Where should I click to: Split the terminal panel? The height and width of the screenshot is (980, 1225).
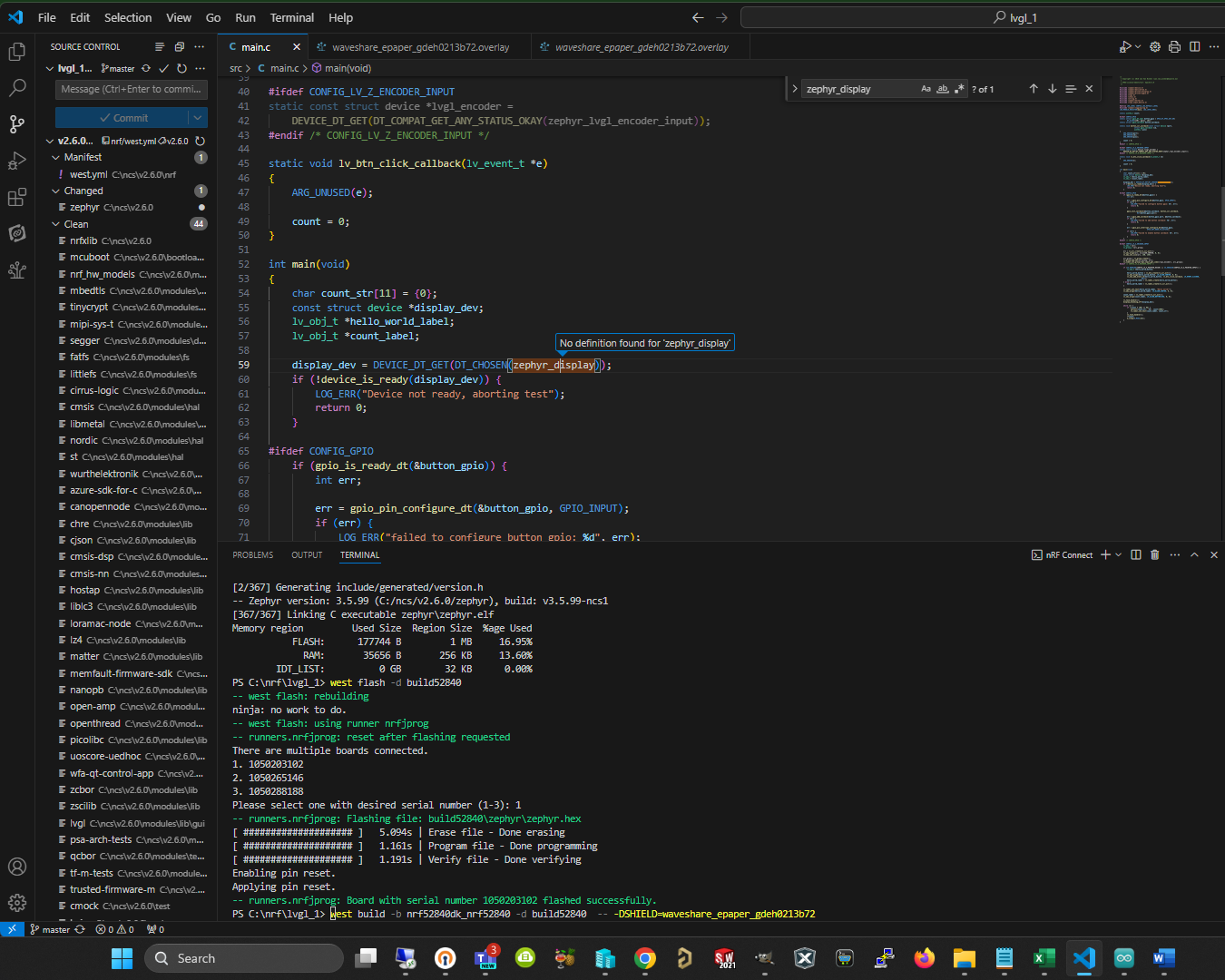click(x=1136, y=554)
